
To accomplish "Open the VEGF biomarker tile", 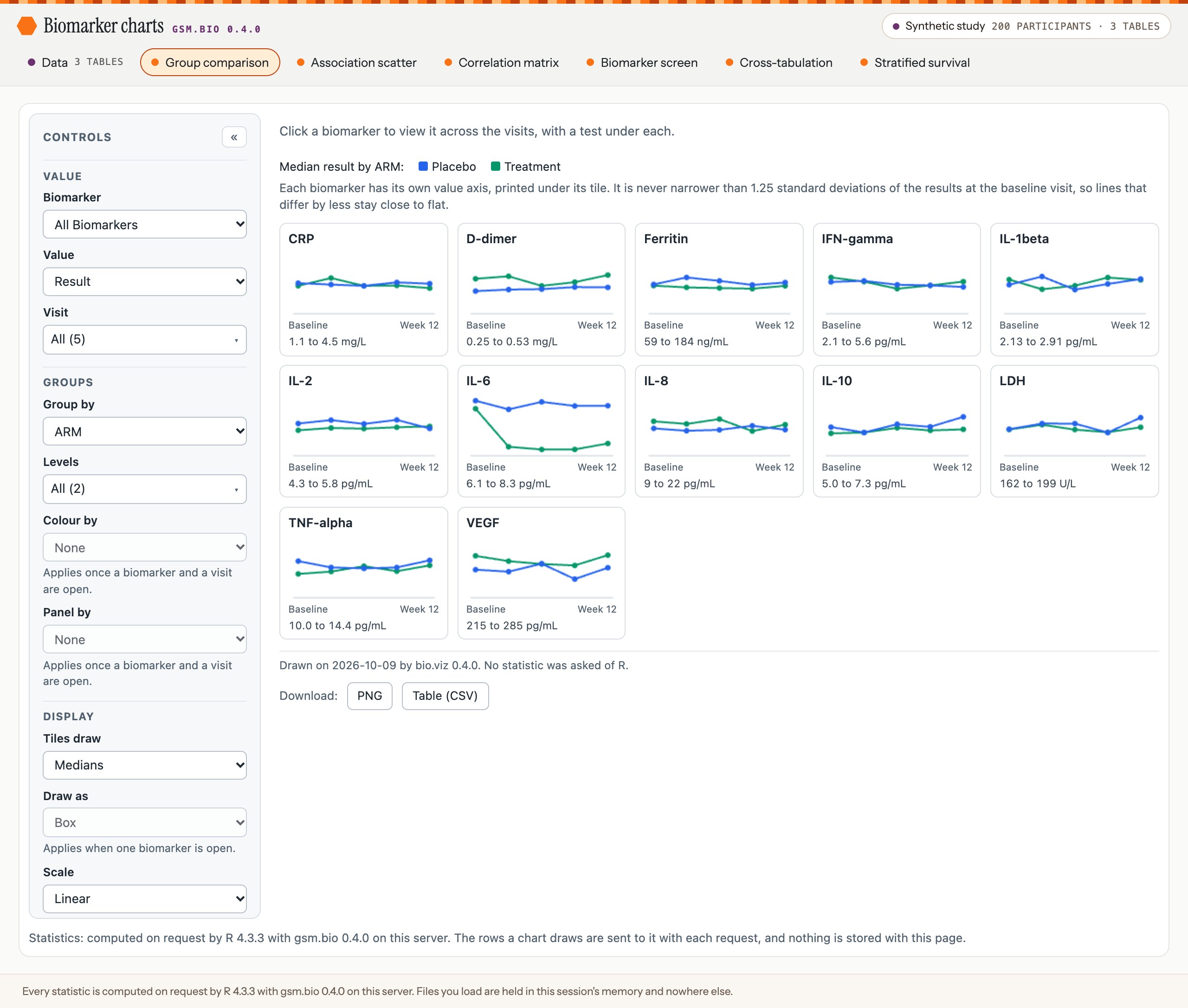I will click(542, 573).
